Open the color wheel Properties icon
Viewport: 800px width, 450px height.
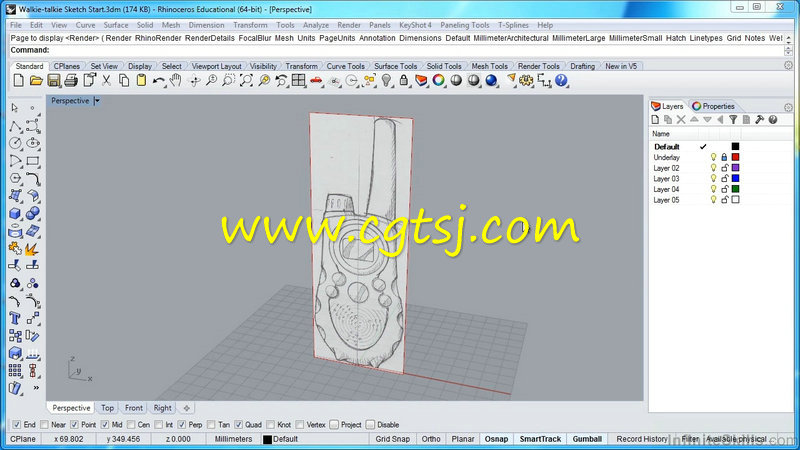438,81
